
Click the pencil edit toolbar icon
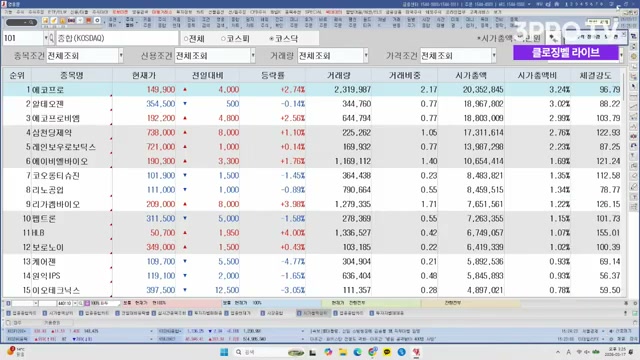click(x=53, y=20)
